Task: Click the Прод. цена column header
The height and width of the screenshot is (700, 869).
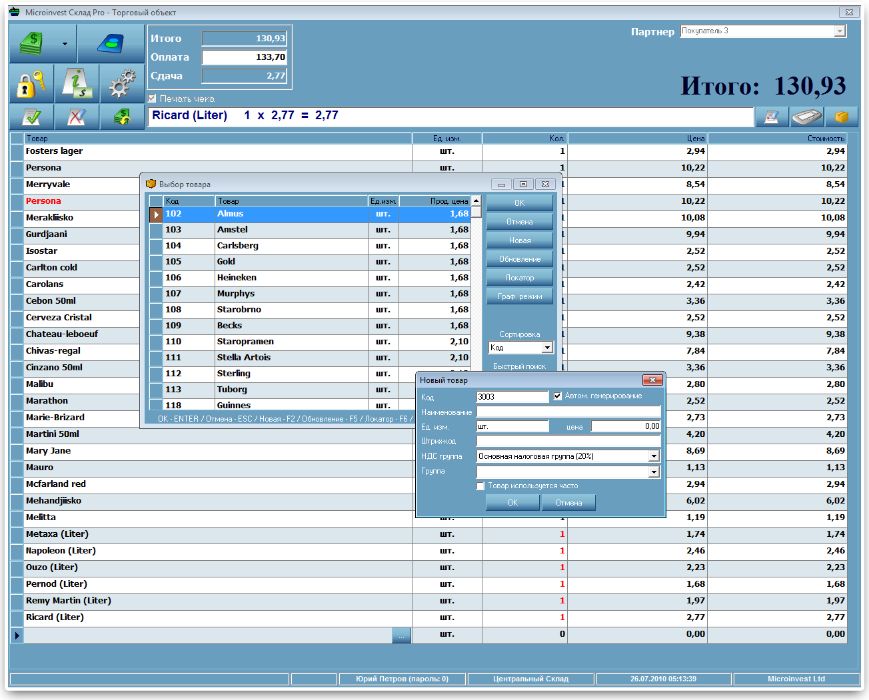Action: coord(435,201)
